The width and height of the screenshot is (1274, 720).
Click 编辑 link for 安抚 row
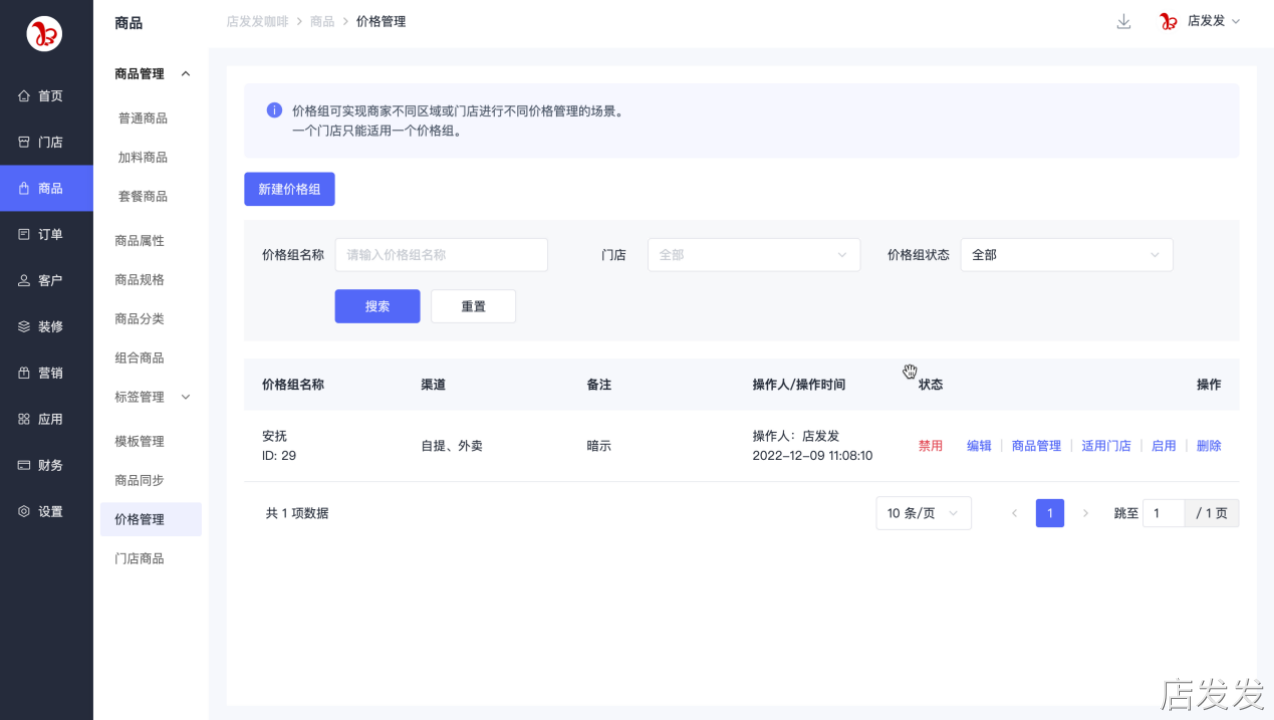(x=979, y=446)
